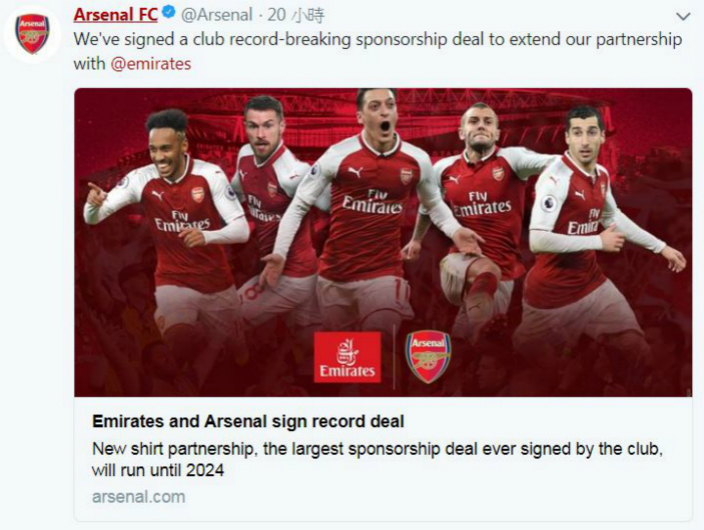Open the Arsenal profile avatar crest
Image resolution: width=704 pixels, height=530 pixels.
point(32,34)
